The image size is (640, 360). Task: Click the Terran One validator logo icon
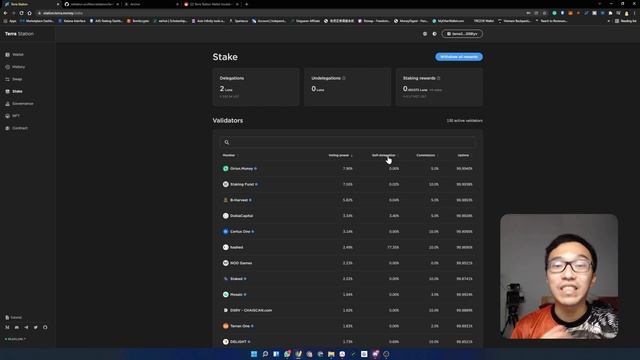(226, 326)
